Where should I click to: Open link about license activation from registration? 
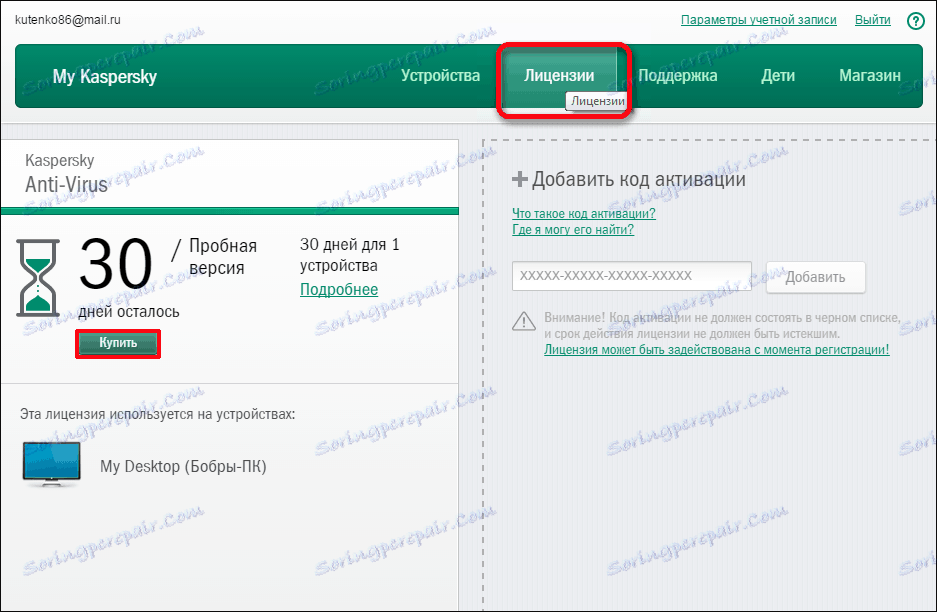[x=716, y=350]
